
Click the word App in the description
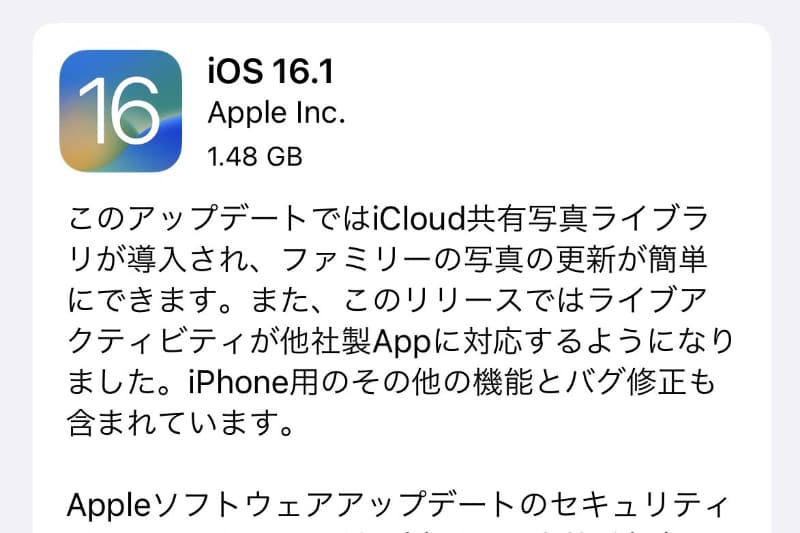coord(402,342)
